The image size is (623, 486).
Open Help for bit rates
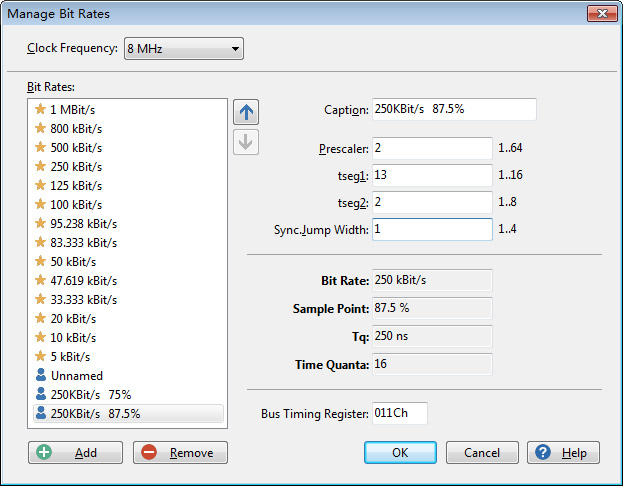click(563, 453)
